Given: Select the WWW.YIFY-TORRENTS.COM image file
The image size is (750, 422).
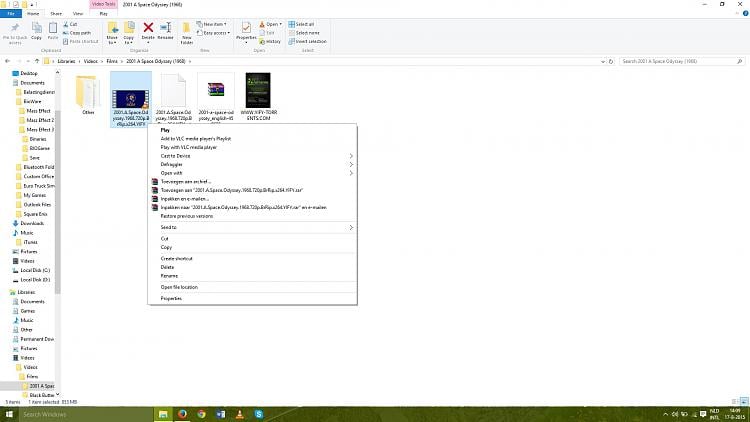Looking at the screenshot, I should pos(258,97).
